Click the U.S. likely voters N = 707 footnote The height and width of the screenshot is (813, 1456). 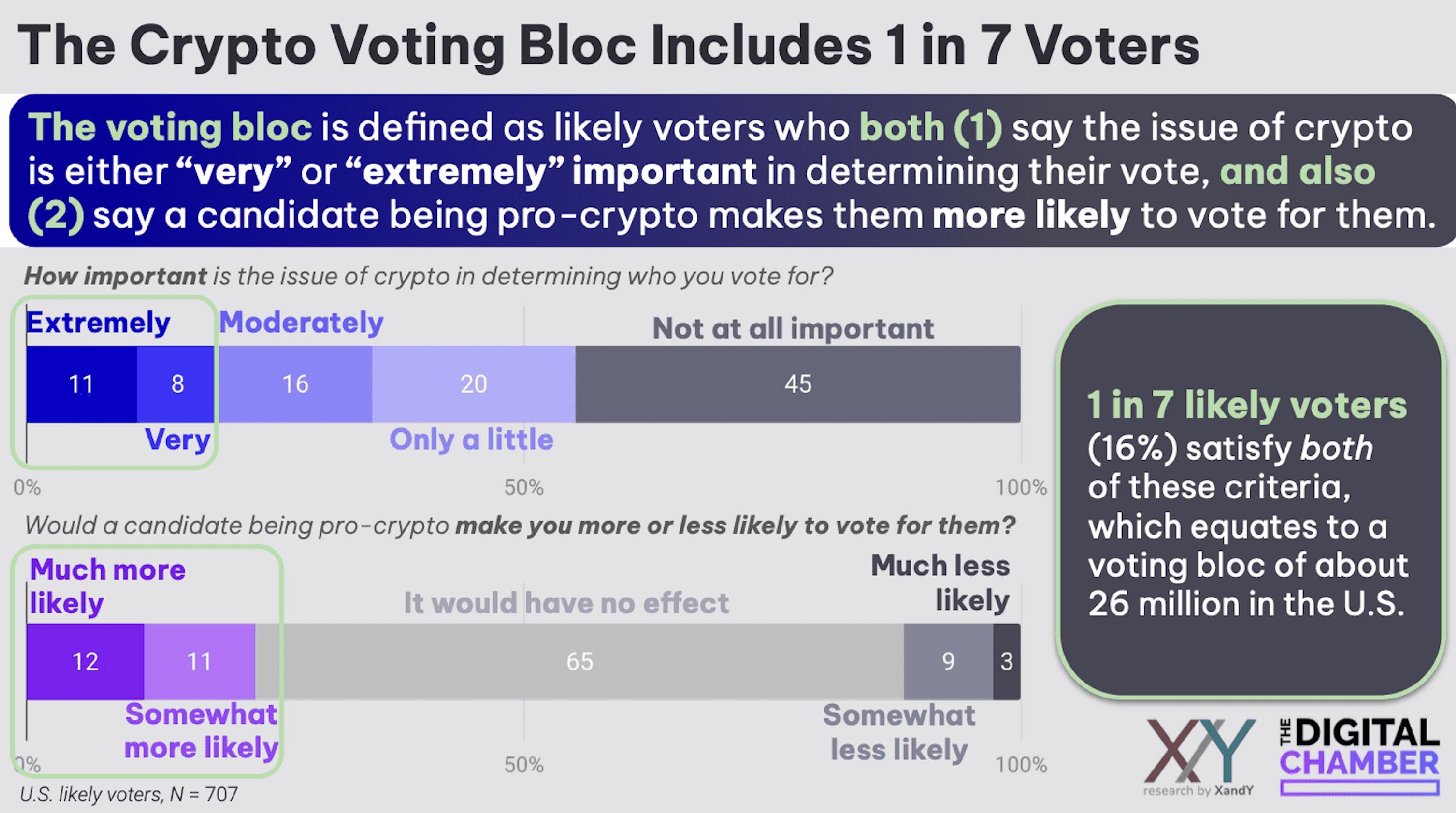(x=129, y=794)
